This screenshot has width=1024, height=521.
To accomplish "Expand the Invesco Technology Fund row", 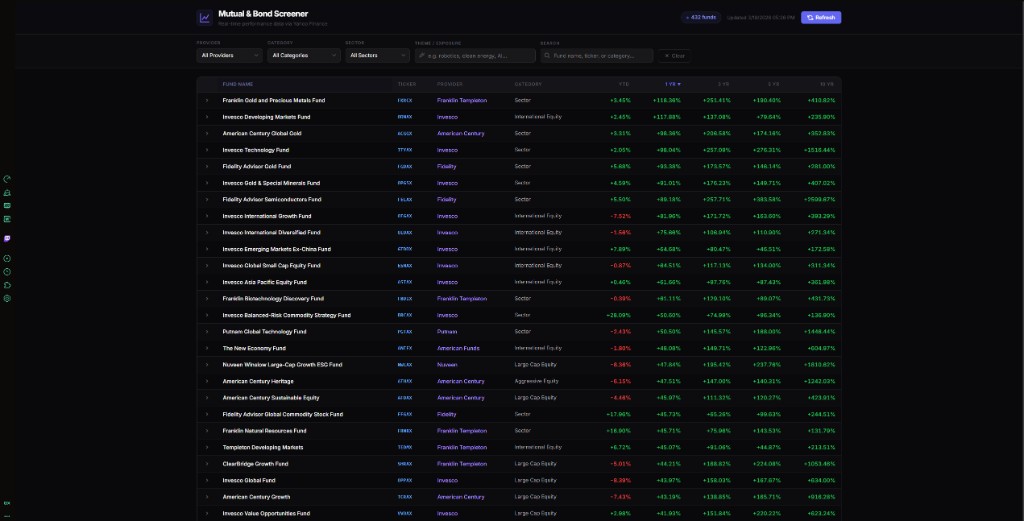I will point(207,150).
